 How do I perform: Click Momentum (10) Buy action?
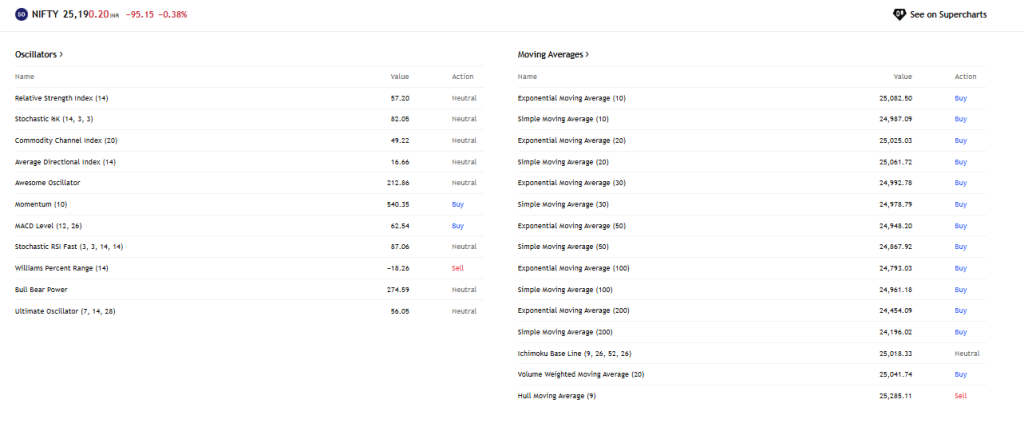458,204
